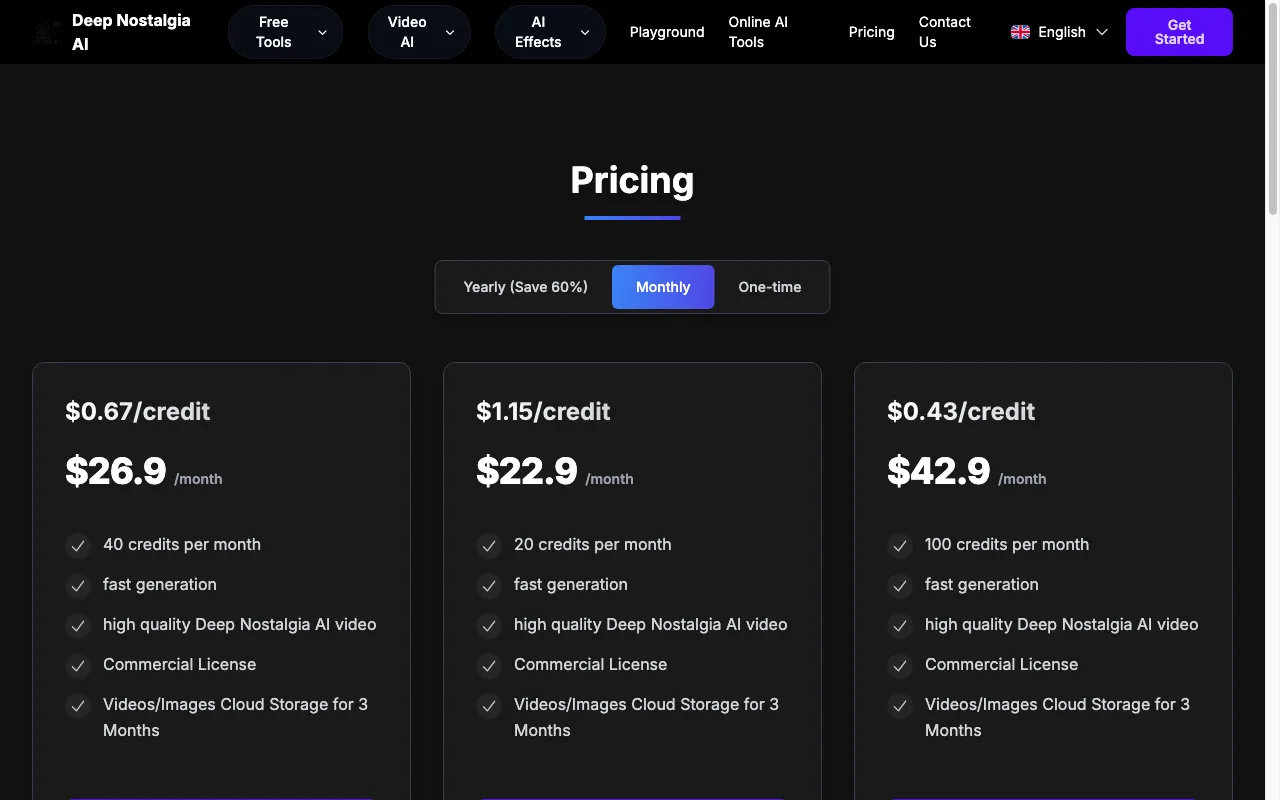Open the Contact Us page
Image resolution: width=1280 pixels, height=800 pixels.
click(x=945, y=32)
